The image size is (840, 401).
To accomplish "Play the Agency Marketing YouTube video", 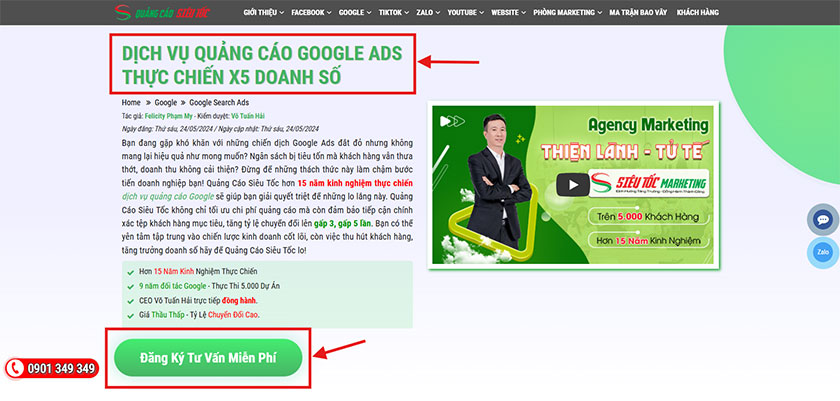I will point(573,185).
